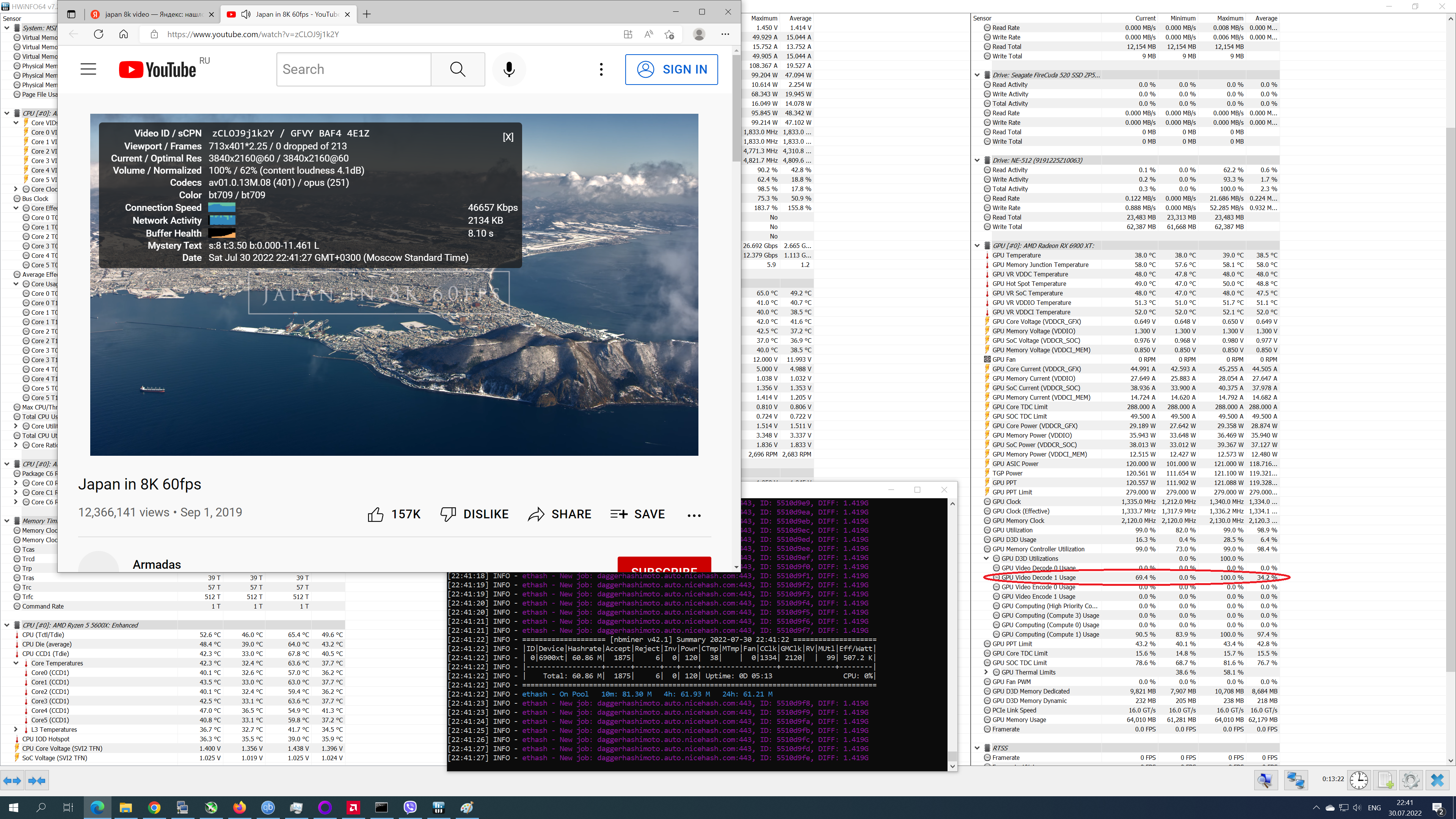
Task: Open the SAVE to playlist option
Action: [x=637, y=515]
